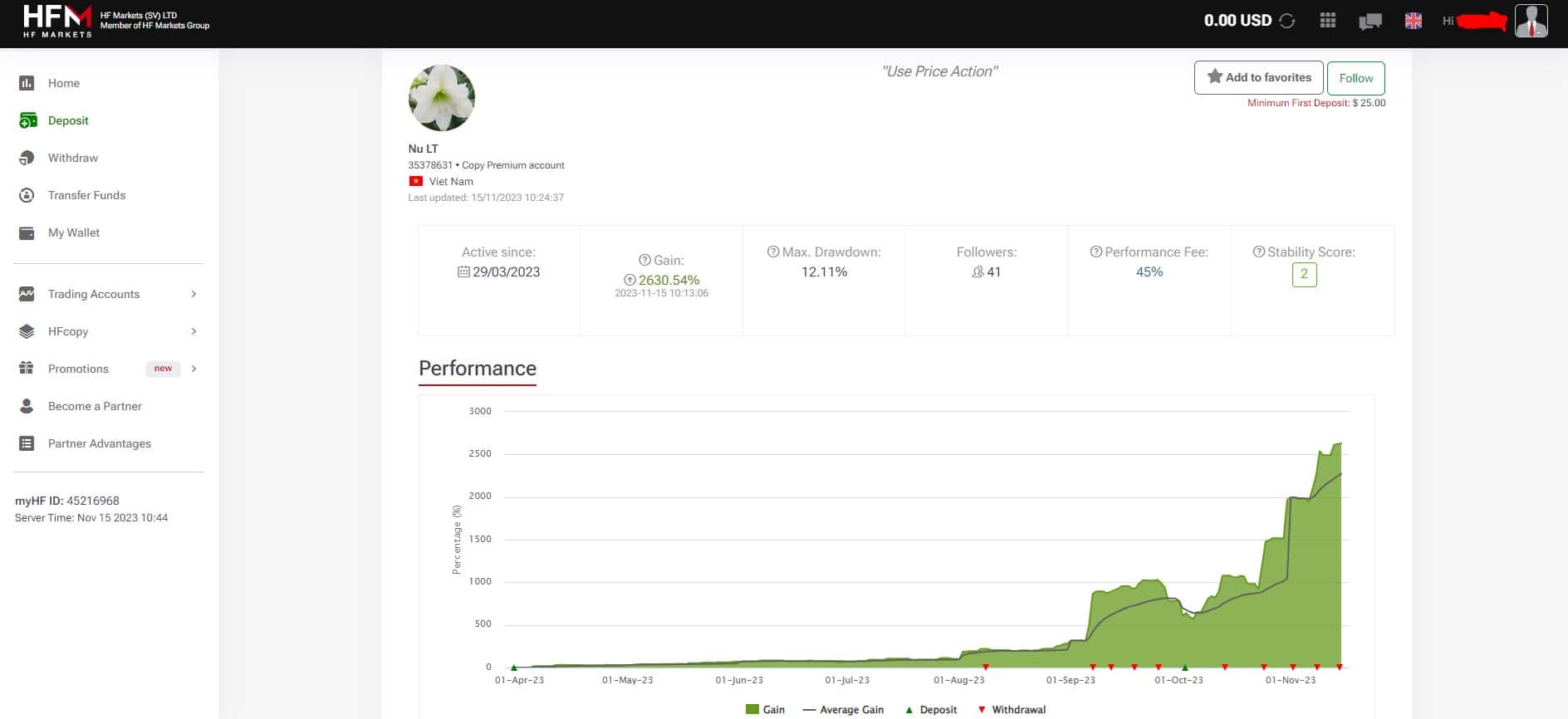1568x719 pixels.
Task: Toggle the Gain series in chart legend
Action: [765, 710]
